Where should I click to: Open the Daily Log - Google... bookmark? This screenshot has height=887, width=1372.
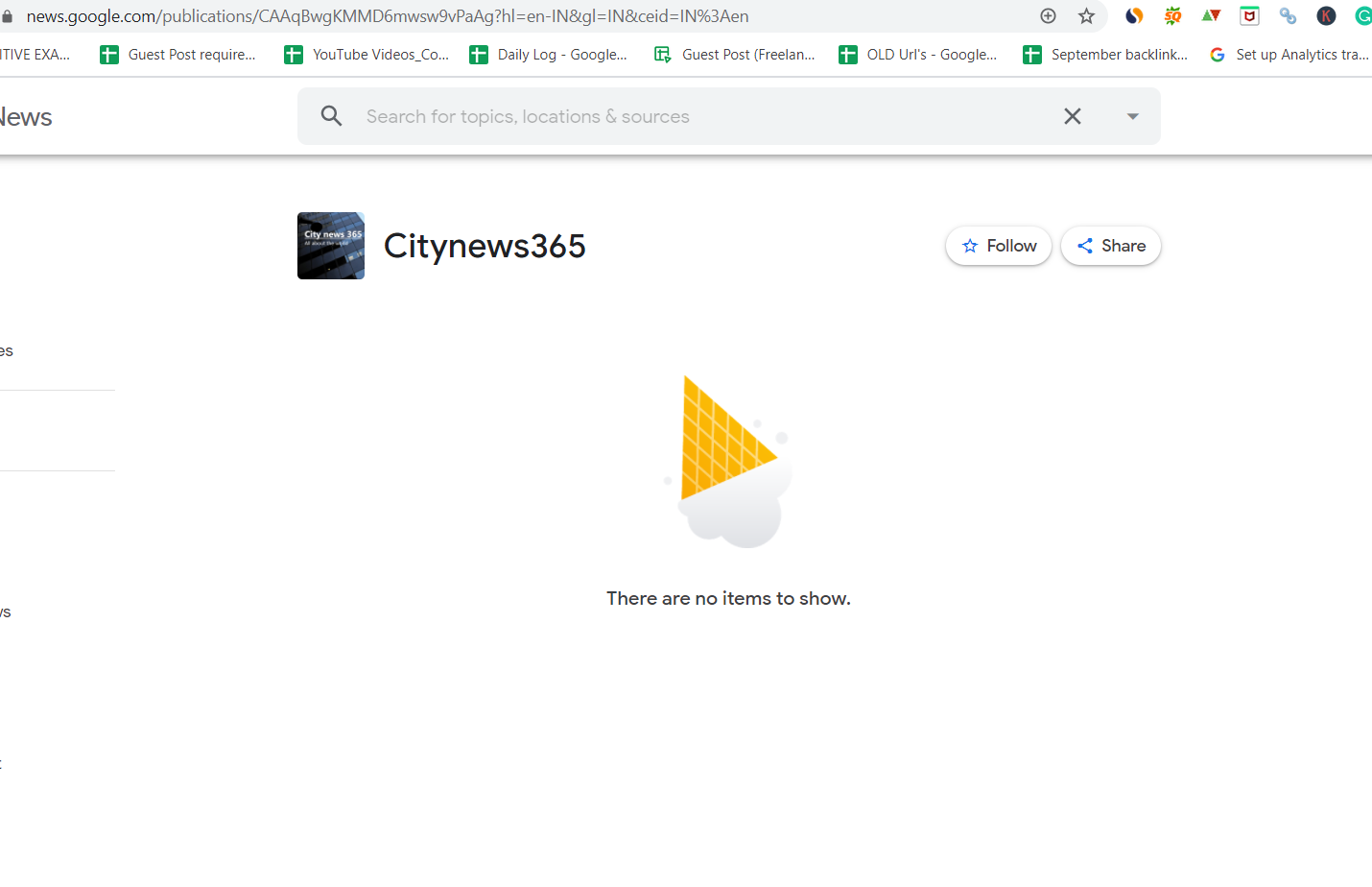pyautogui.click(x=548, y=55)
